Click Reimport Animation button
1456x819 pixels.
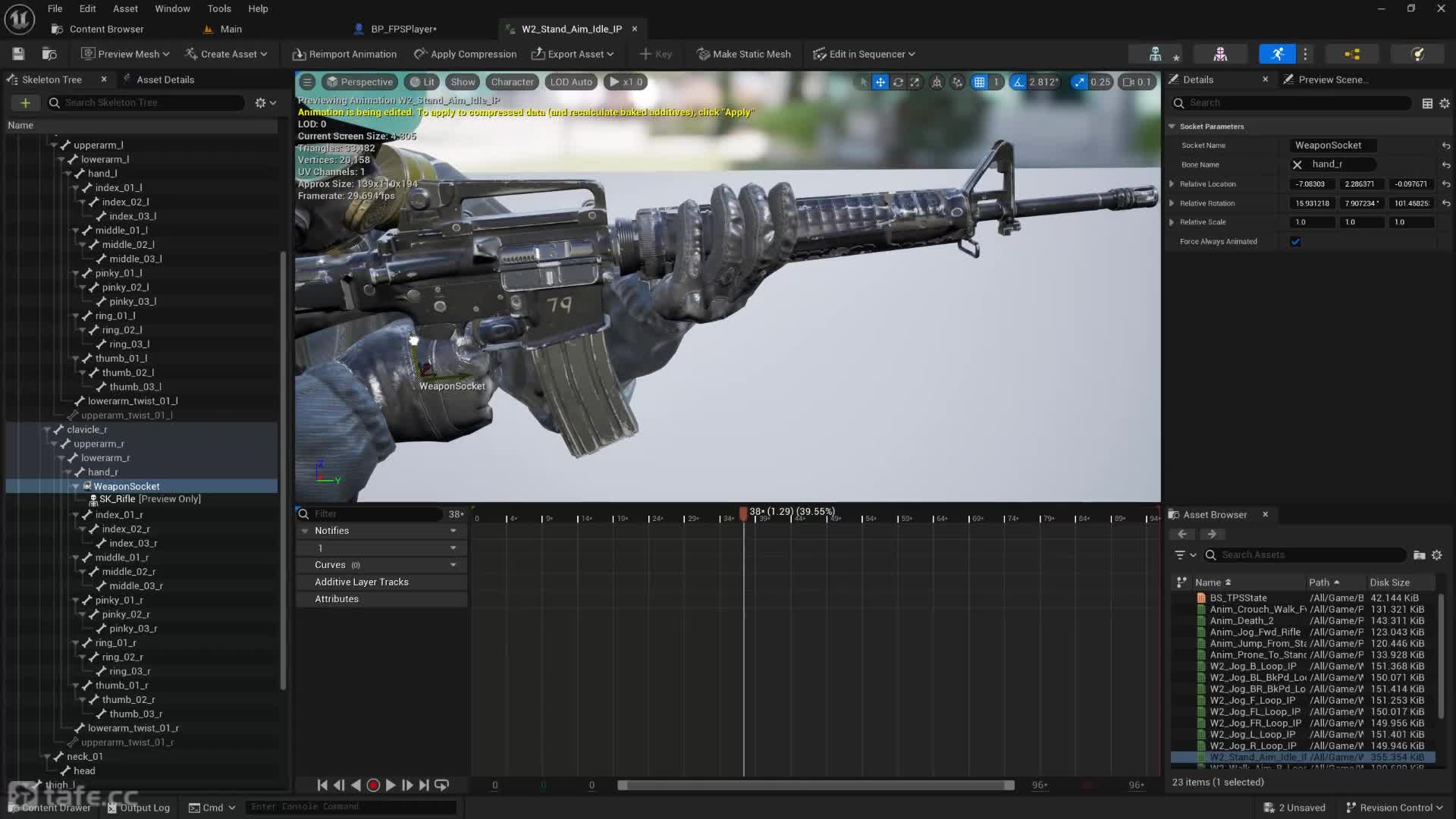click(345, 54)
